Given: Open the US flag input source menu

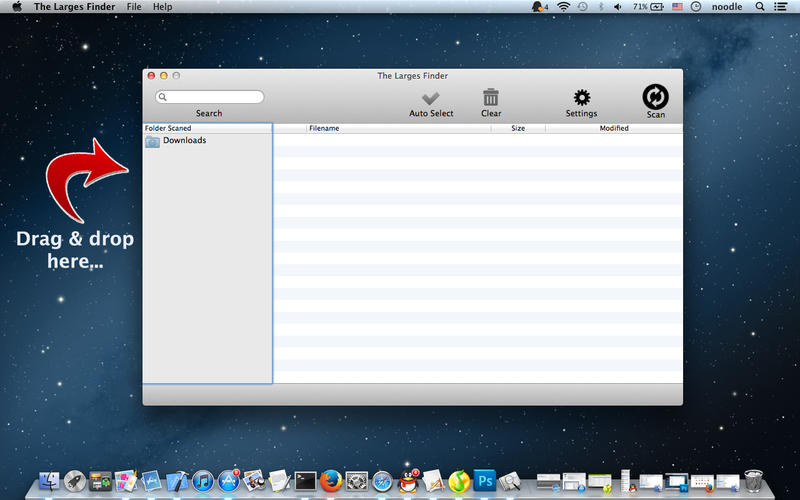Looking at the screenshot, I should click(x=677, y=7).
